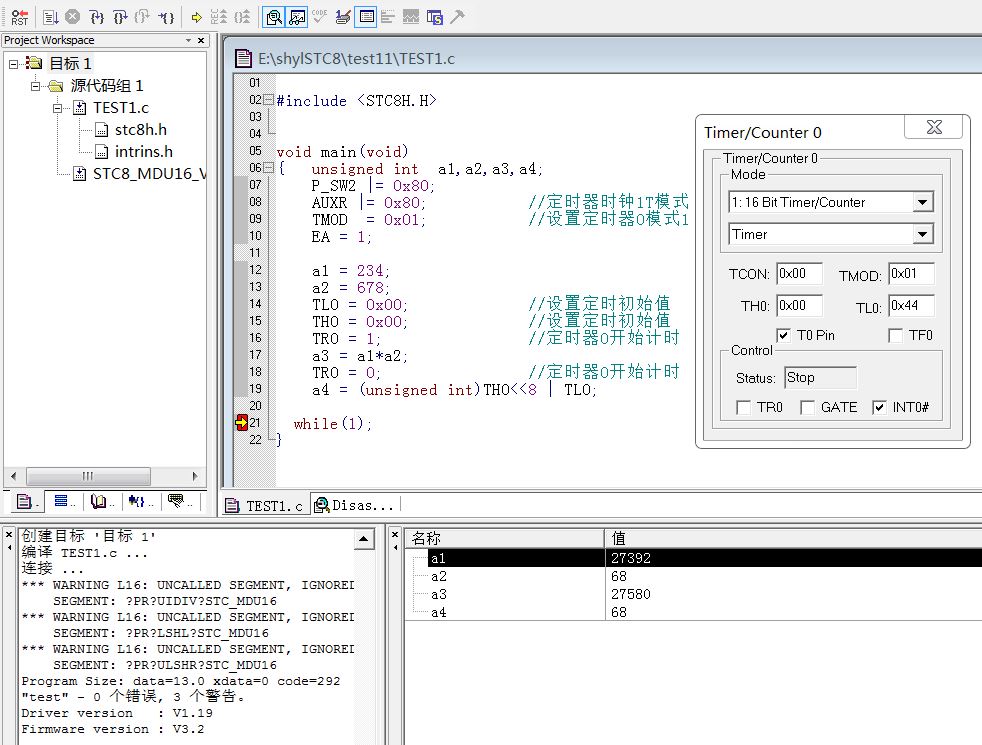Switch to the Templates workspace tab
Screen dimensions: 982x745
tap(179, 501)
